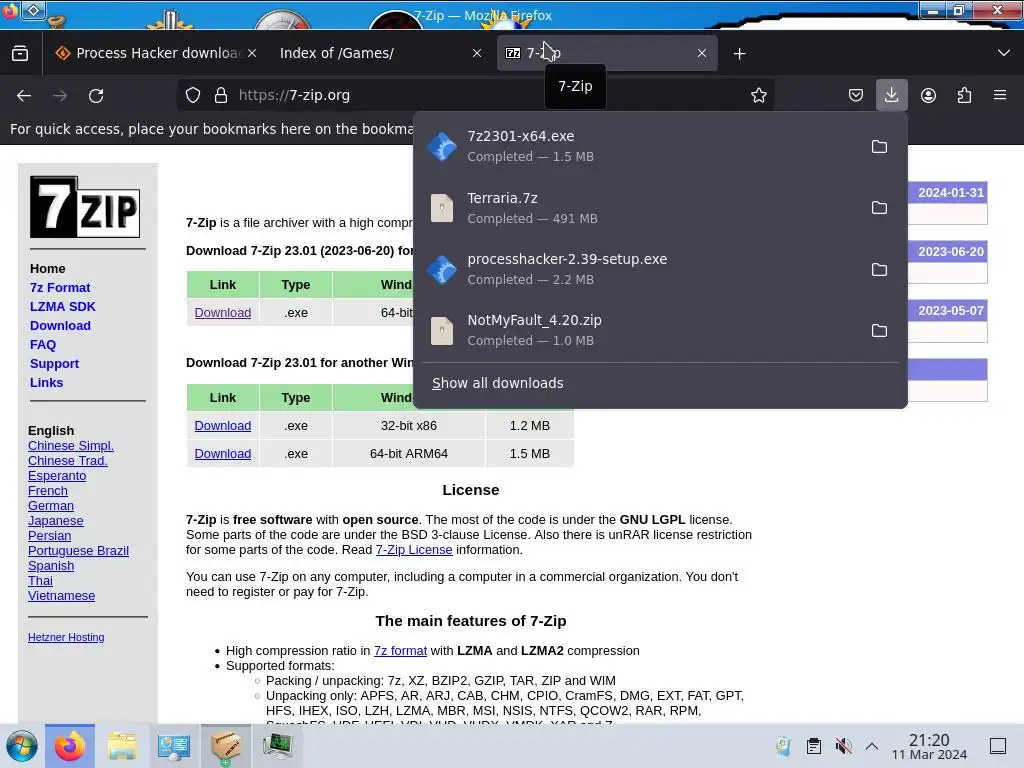Open the 7z format link in features

click(x=400, y=650)
